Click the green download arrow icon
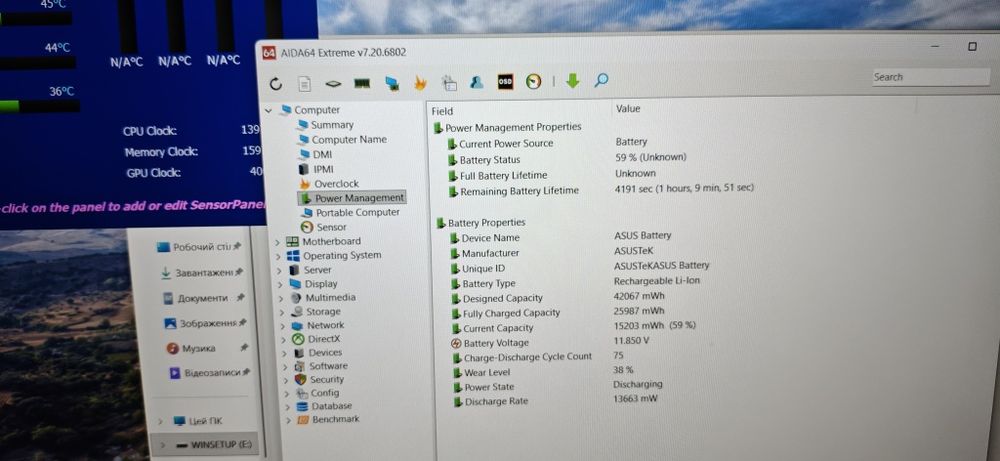1000x461 pixels. tap(572, 80)
